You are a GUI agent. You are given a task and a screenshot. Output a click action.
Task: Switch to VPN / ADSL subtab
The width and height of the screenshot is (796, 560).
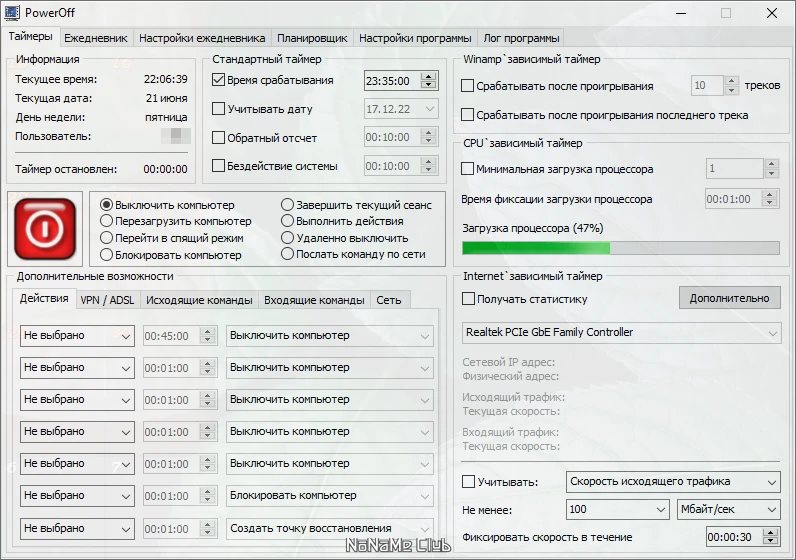(x=107, y=300)
